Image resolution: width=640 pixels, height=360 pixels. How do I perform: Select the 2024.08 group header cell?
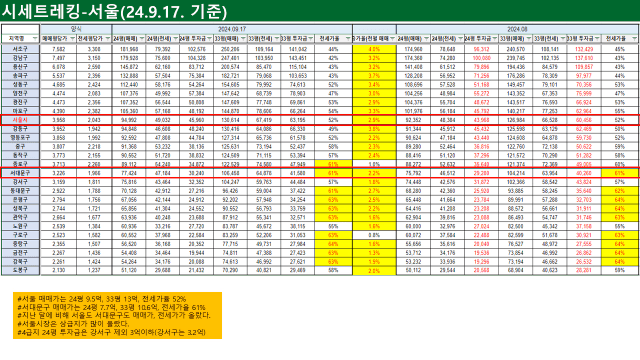coord(517,29)
